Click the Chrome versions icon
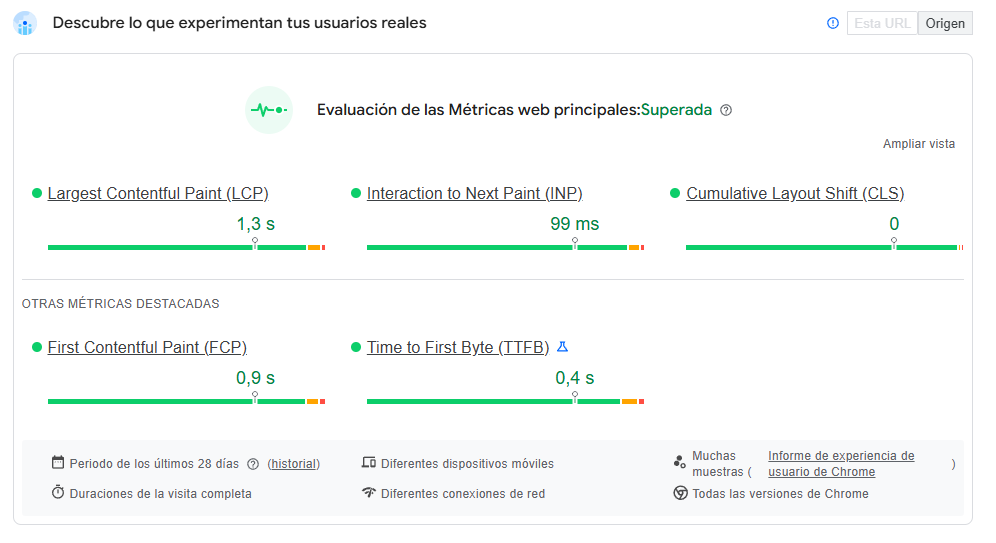Screen dimensions: 996x543 pyautogui.click(x=680, y=493)
